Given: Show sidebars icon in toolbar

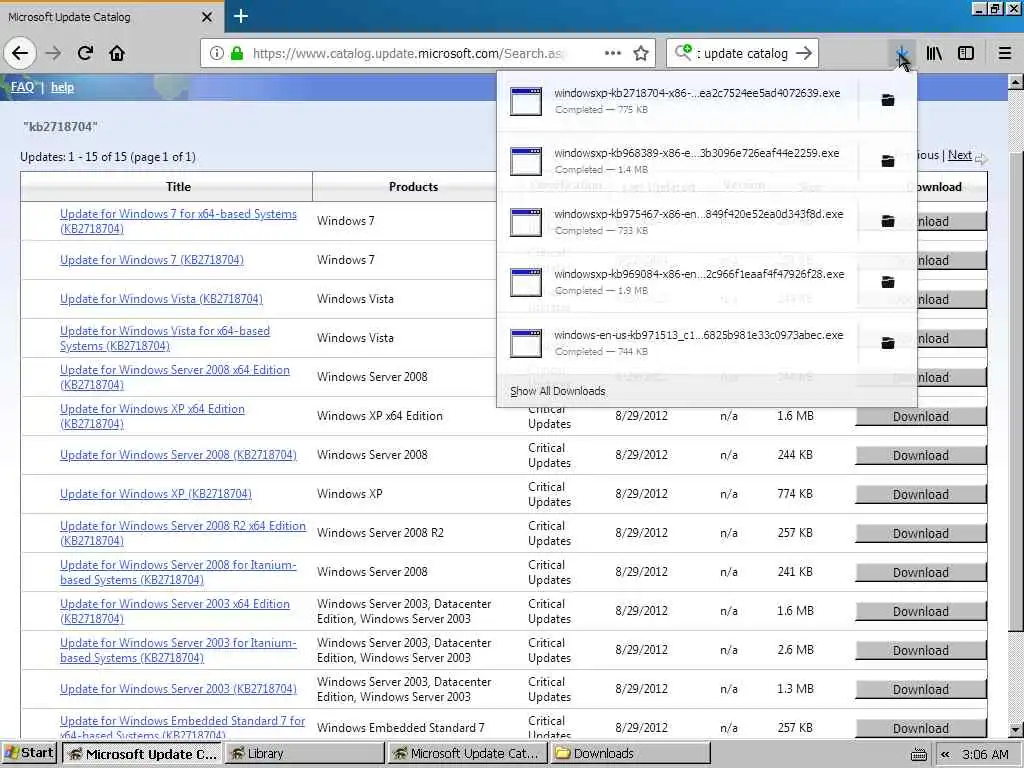Looking at the screenshot, I should point(966,53).
